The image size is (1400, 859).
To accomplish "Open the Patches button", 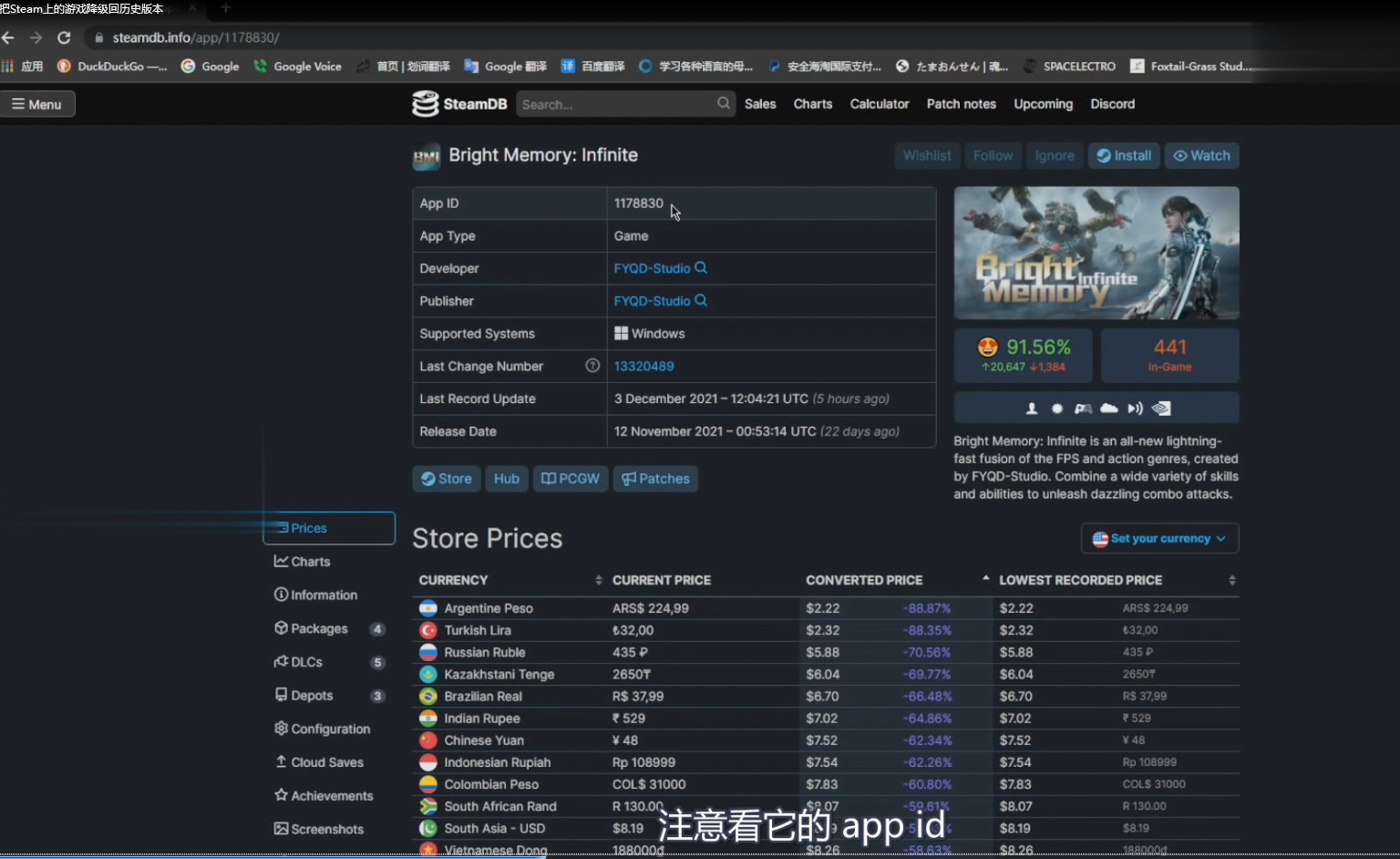I will 655,479.
